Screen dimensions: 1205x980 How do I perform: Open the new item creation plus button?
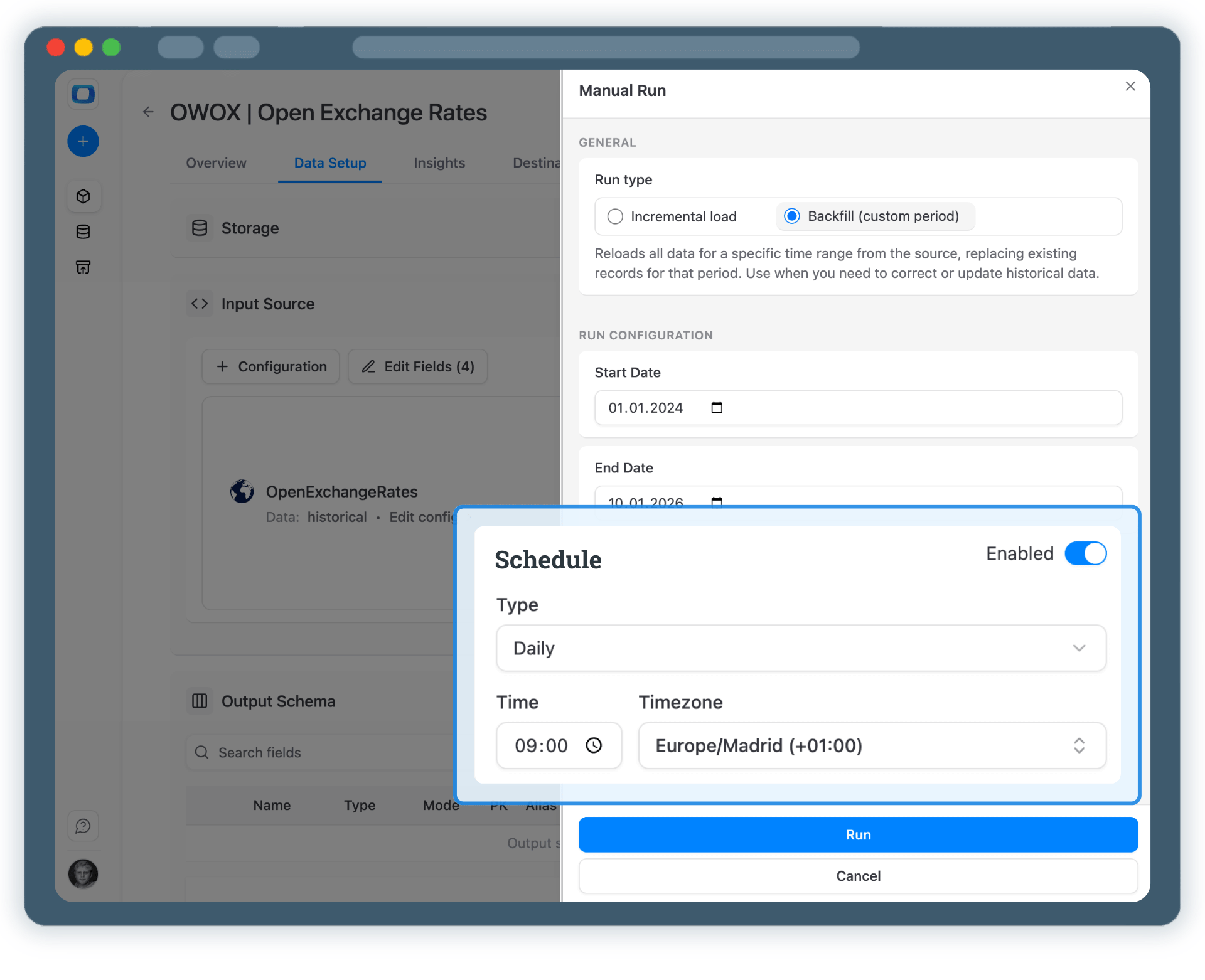coord(83,141)
